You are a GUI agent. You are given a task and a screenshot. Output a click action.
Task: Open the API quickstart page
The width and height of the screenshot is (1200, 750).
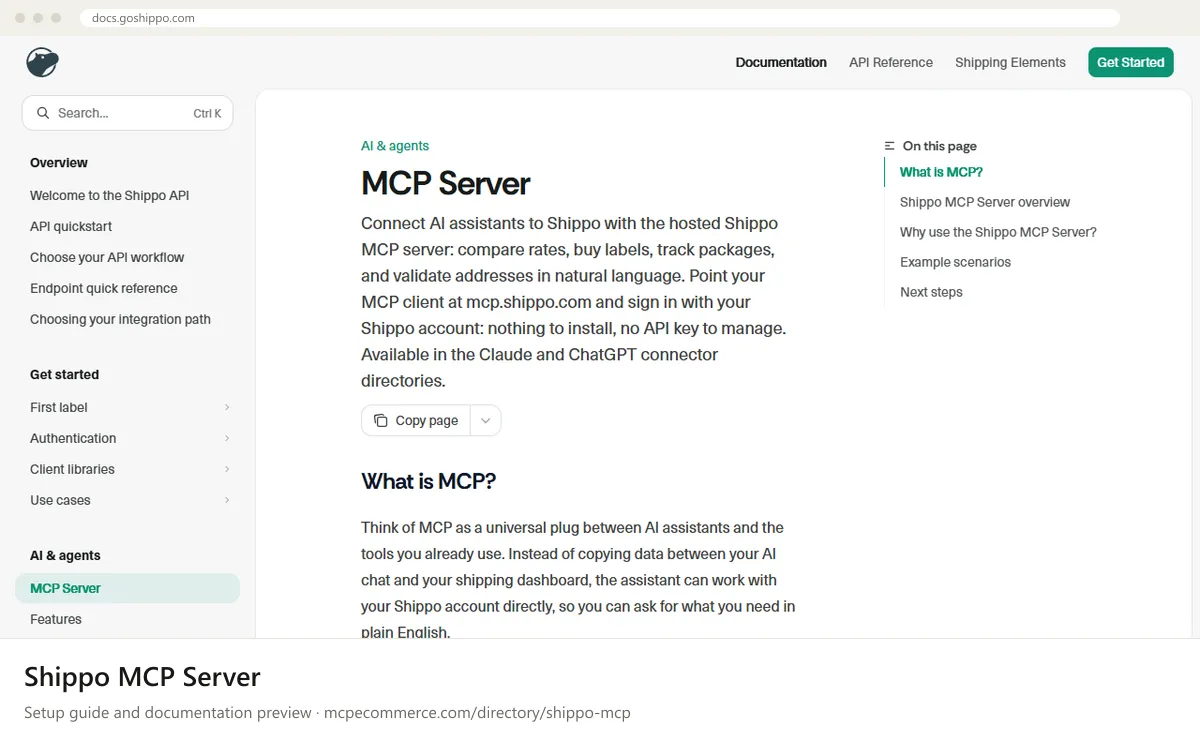71,226
